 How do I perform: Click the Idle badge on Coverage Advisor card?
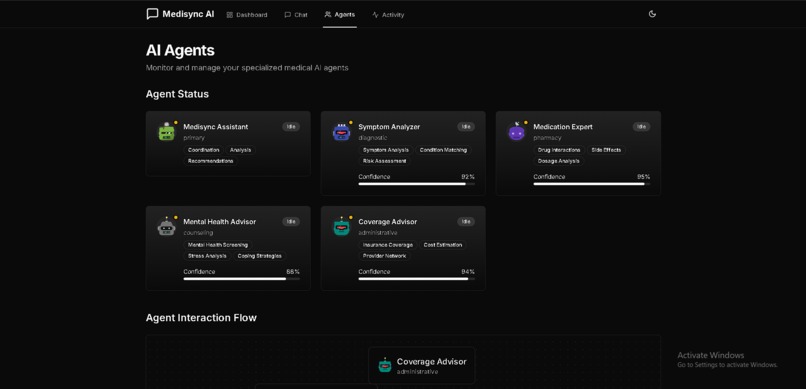point(466,221)
